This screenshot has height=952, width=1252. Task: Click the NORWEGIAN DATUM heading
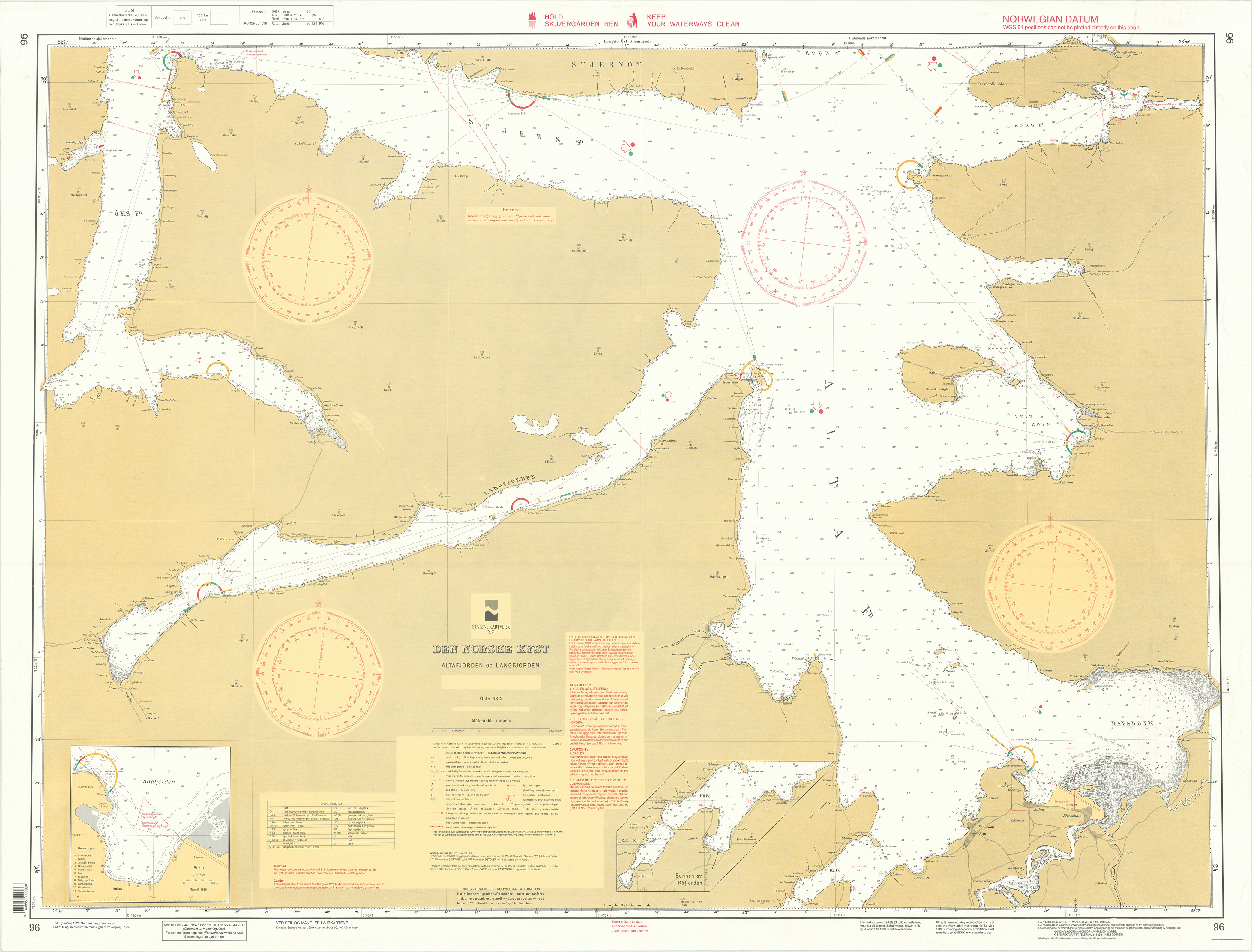1050,19
